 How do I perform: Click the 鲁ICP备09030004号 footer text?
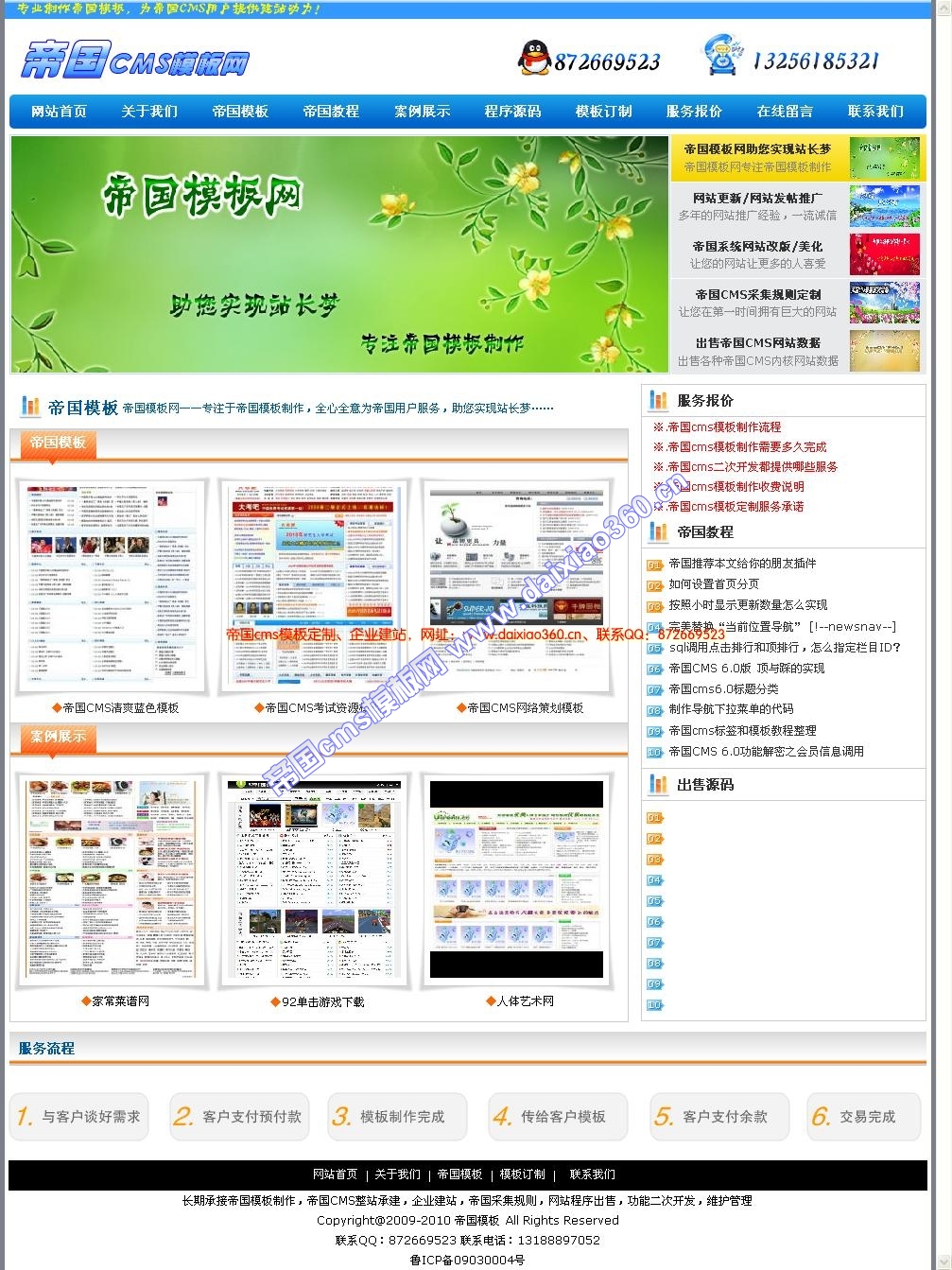[x=467, y=1260]
